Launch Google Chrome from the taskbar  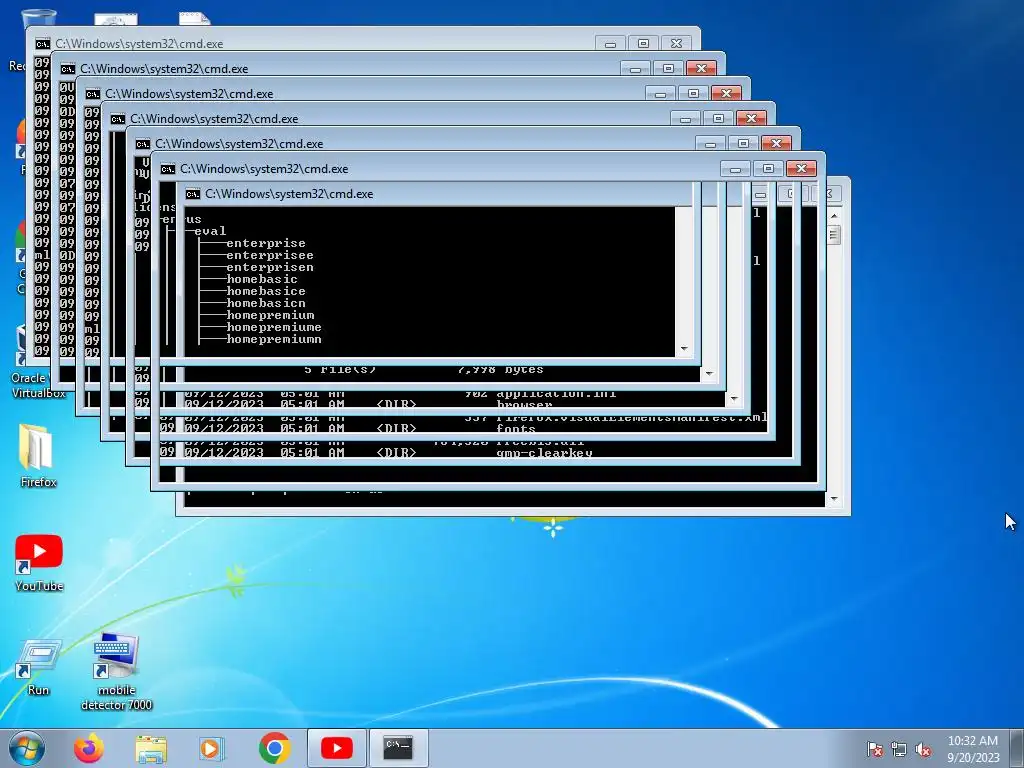coord(275,748)
